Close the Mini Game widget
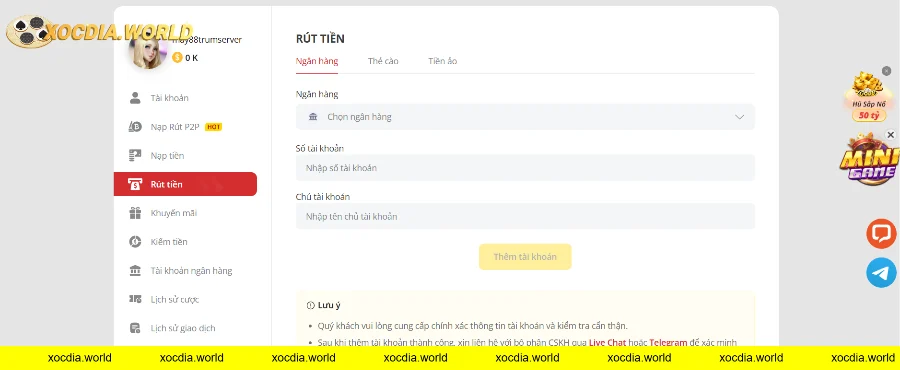The width and height of the screenshot is (900, 370). coord(890,135)
